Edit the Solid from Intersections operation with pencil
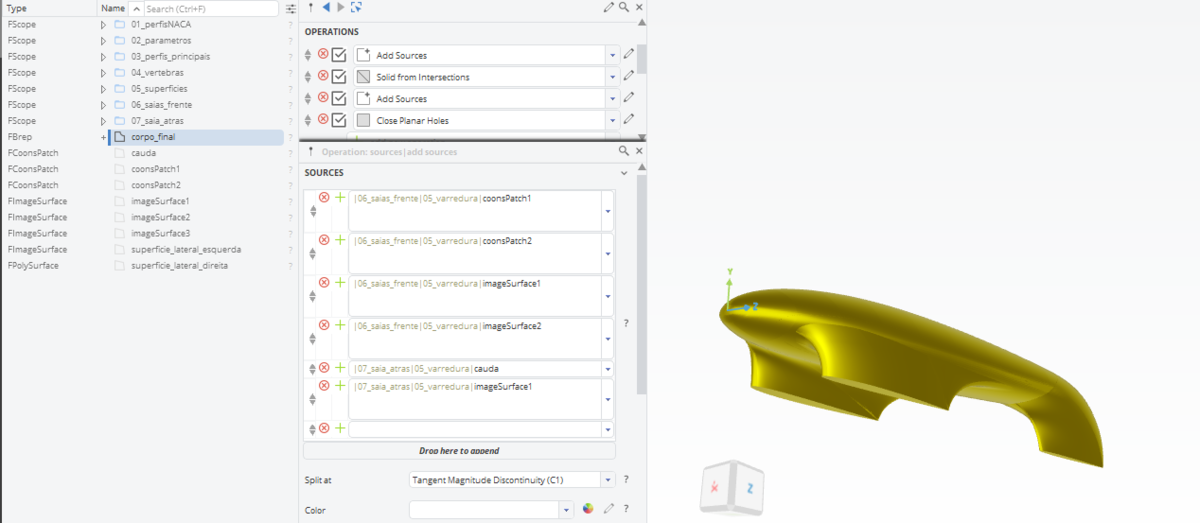The width and height of the screenshot is (1200, 523). click(x=628, y=76)
